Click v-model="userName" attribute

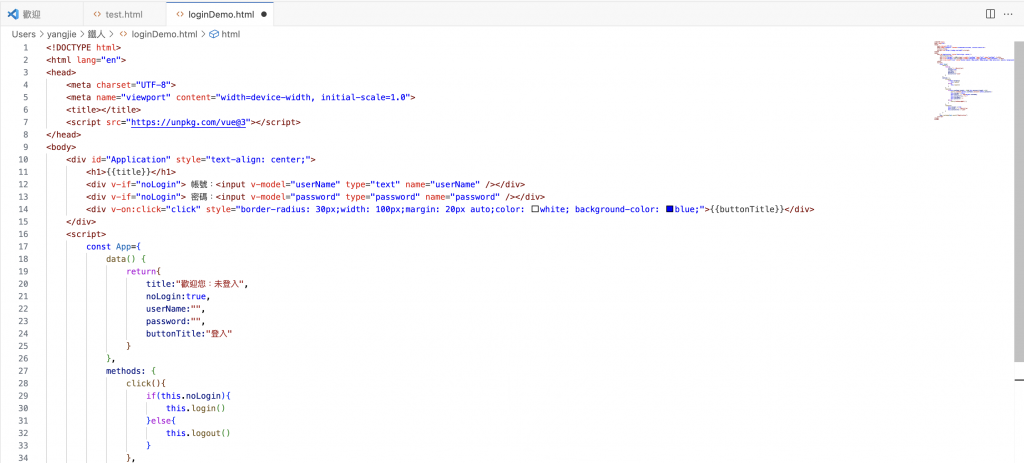[x=296, y=184]
